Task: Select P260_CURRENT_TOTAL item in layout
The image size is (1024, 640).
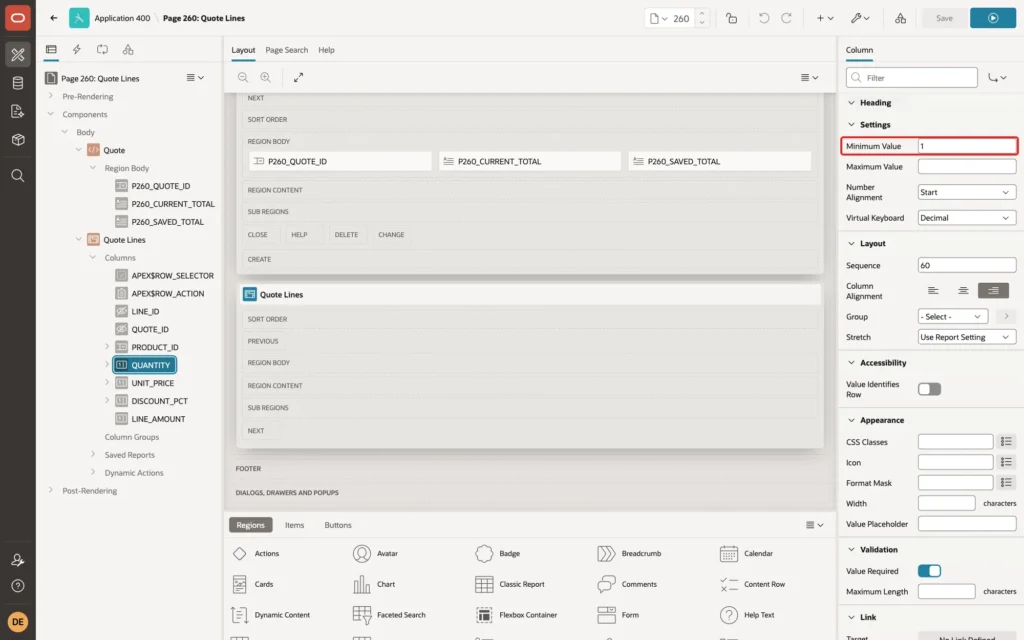Action: (x=530, y=161)
